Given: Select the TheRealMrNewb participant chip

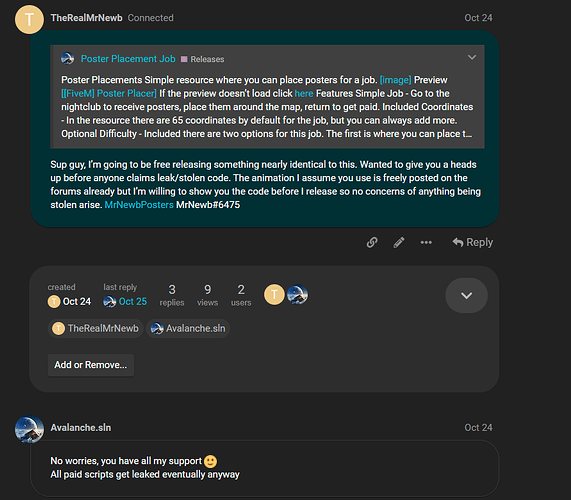Looking at the screenshot, I should (x=95, y=328).
